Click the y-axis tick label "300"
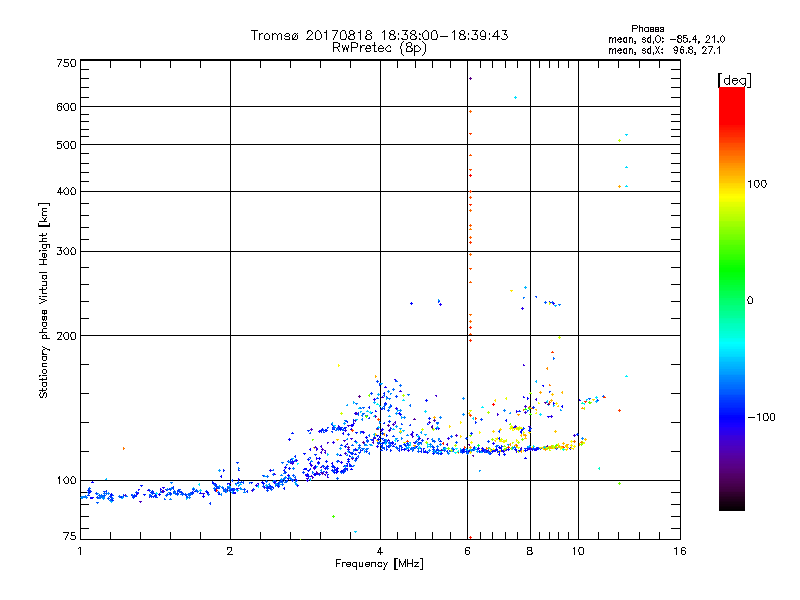This screenshot has height=600, width=800. [66, 252]
